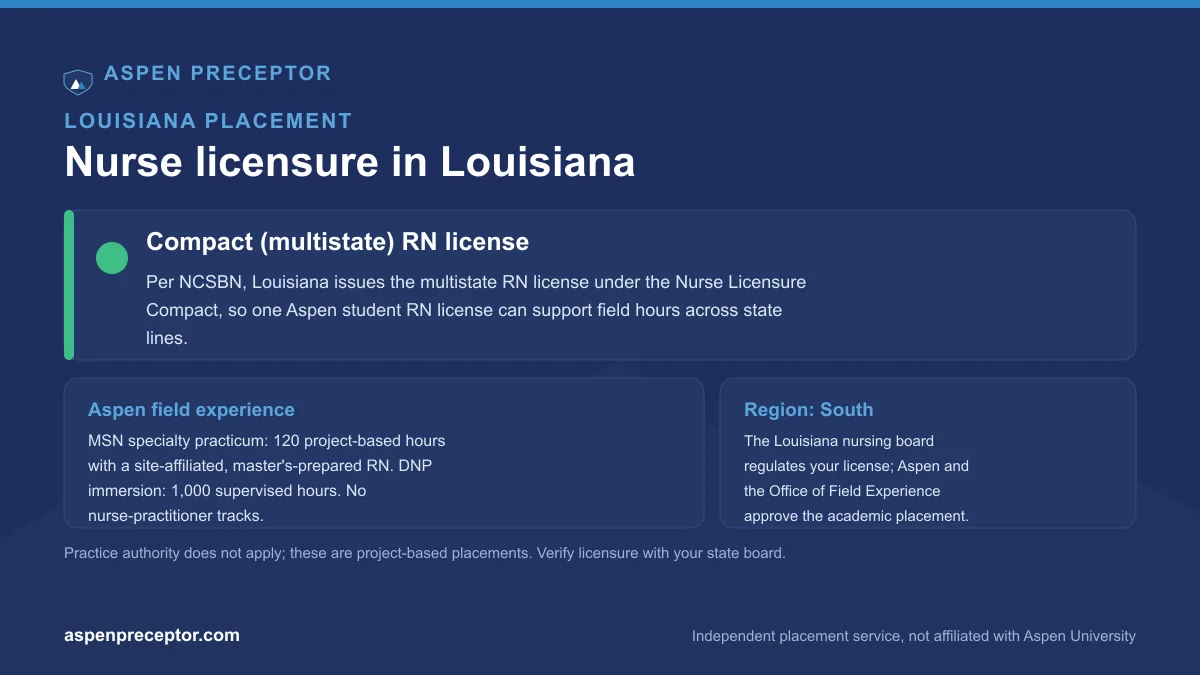
Task: Click the 'Aspen field experience' heading
Action: [x=191, y=410]
